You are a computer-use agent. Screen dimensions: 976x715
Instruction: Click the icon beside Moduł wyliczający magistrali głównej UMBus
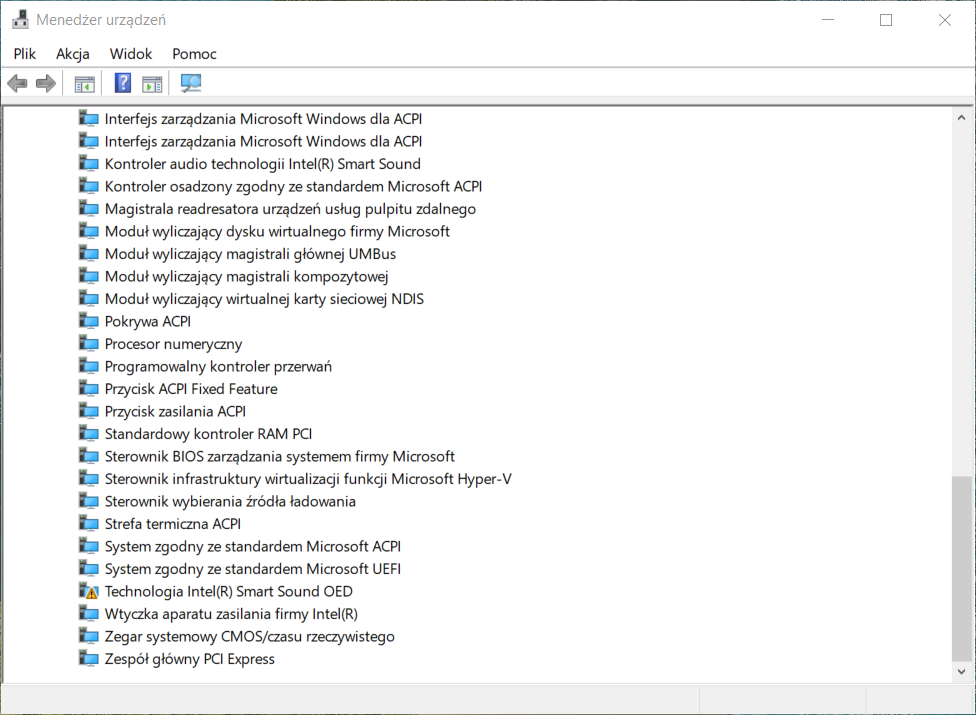88,254
